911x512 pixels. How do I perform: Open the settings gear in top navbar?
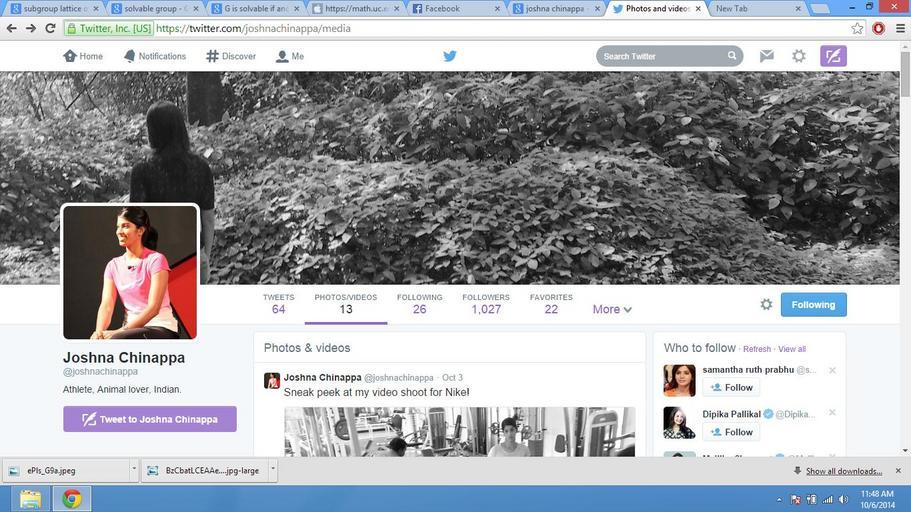(799, 56)
